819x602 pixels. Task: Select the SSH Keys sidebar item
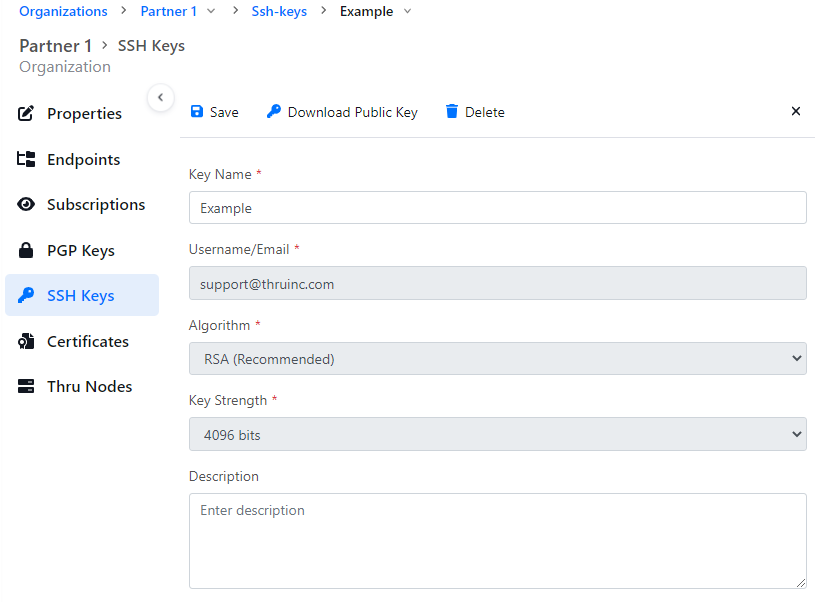(x=82, y=296)
